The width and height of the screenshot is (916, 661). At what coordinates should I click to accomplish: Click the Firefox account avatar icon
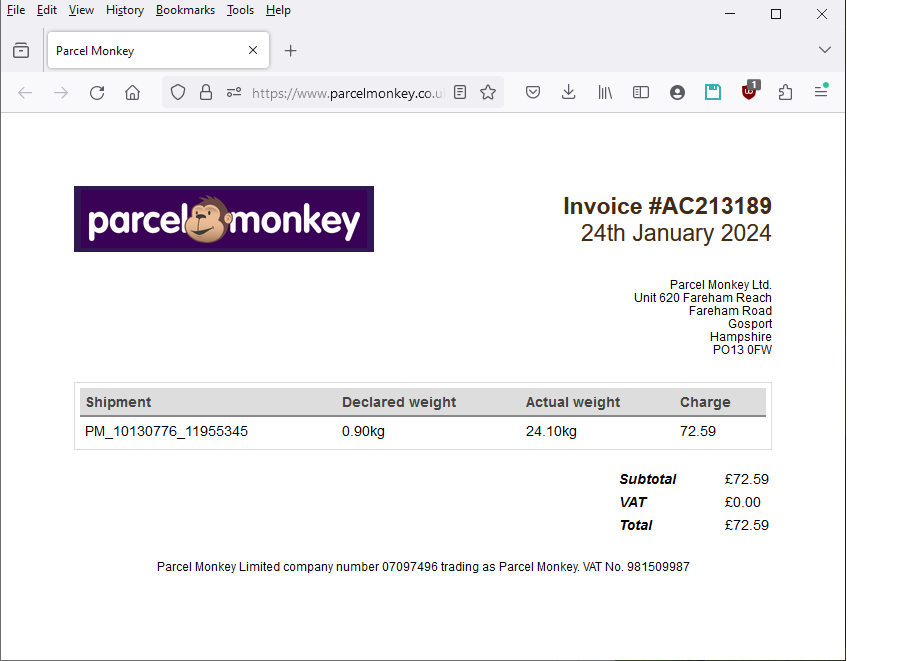(677, 93)
